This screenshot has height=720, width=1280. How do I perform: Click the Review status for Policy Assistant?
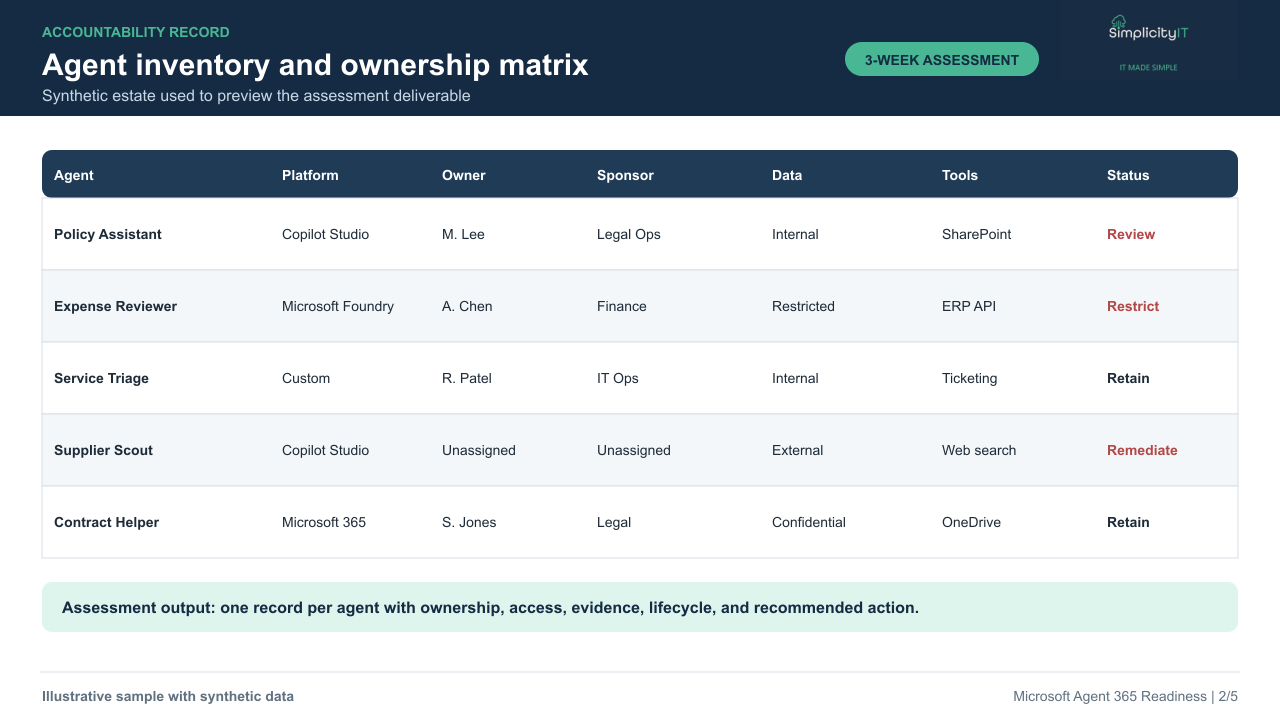tap(1131, 234)
